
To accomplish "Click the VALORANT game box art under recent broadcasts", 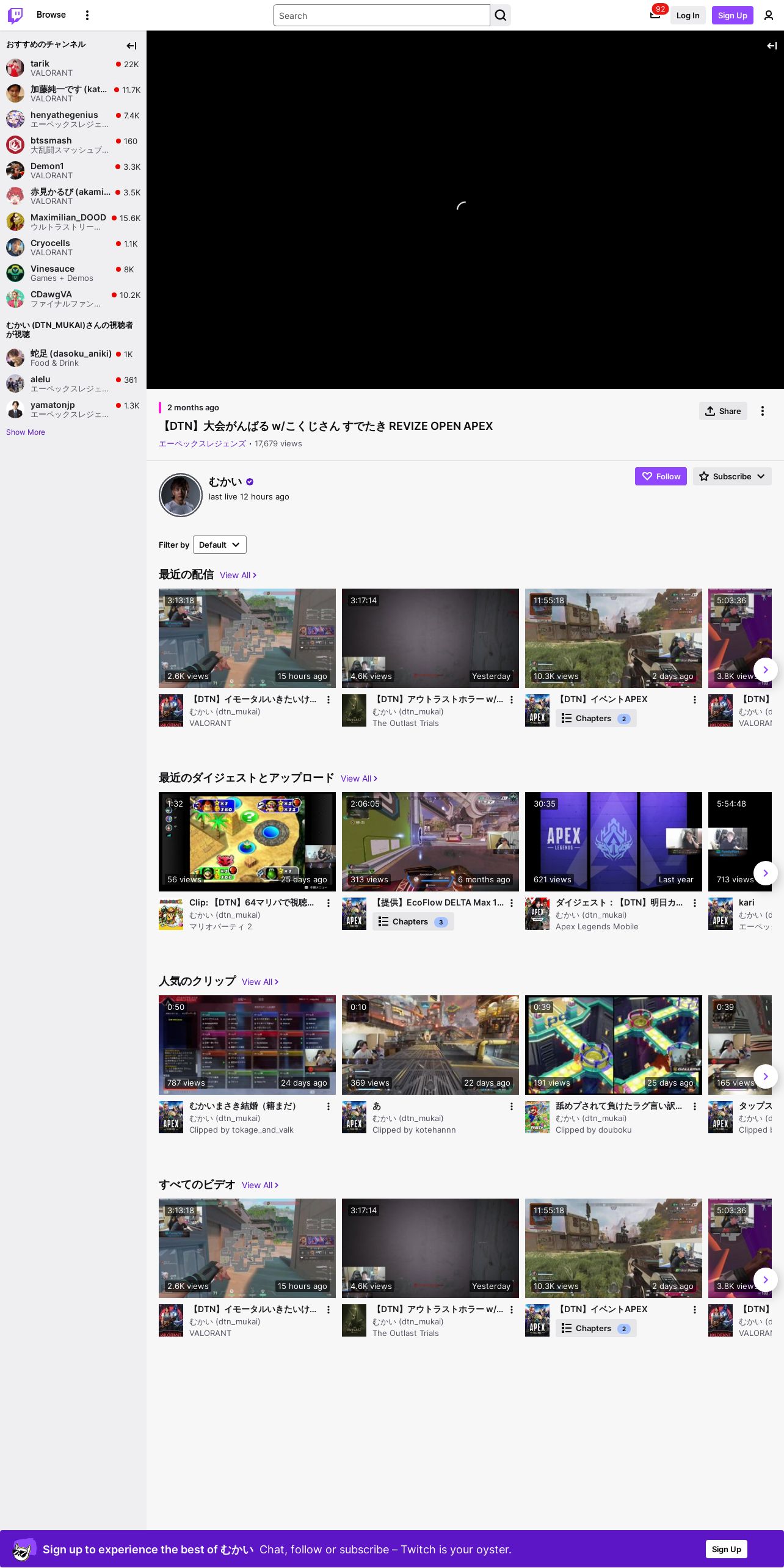I will (x=171, y=710).
